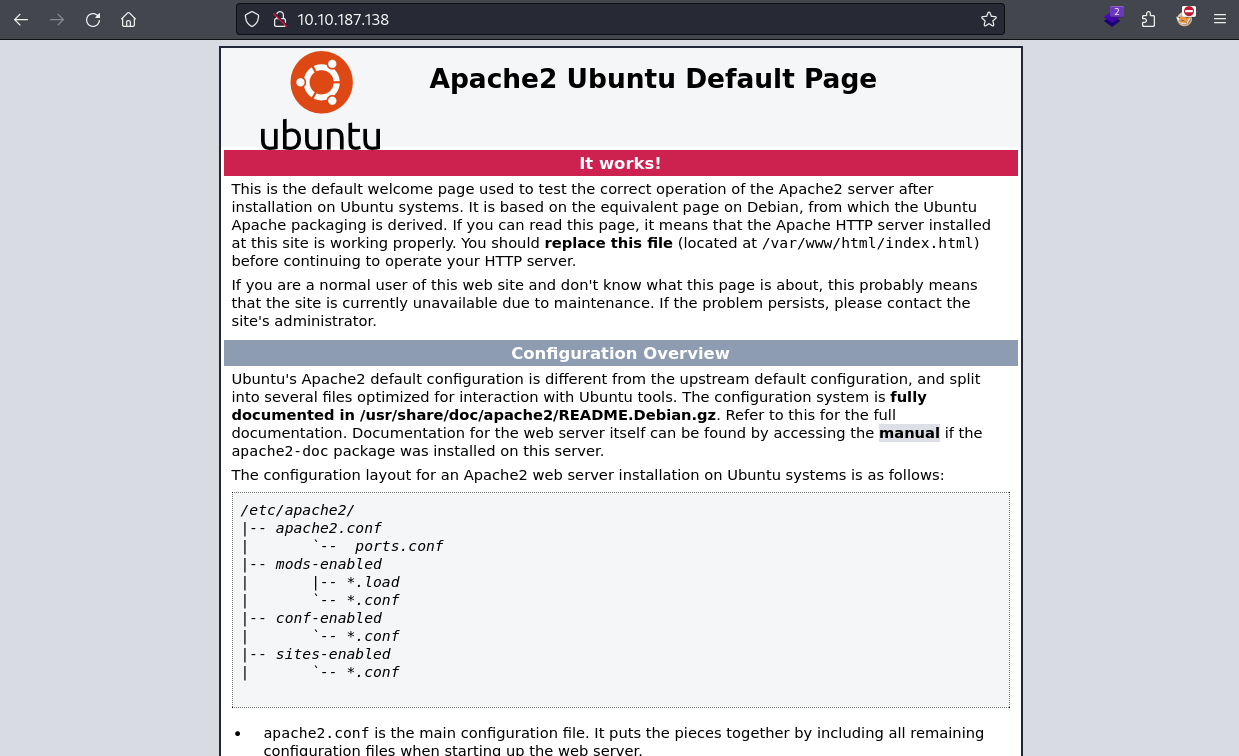Click the path "/var/www/html/index.html"
Viewport: 1239px width, 756px height.
pos(867,243)
